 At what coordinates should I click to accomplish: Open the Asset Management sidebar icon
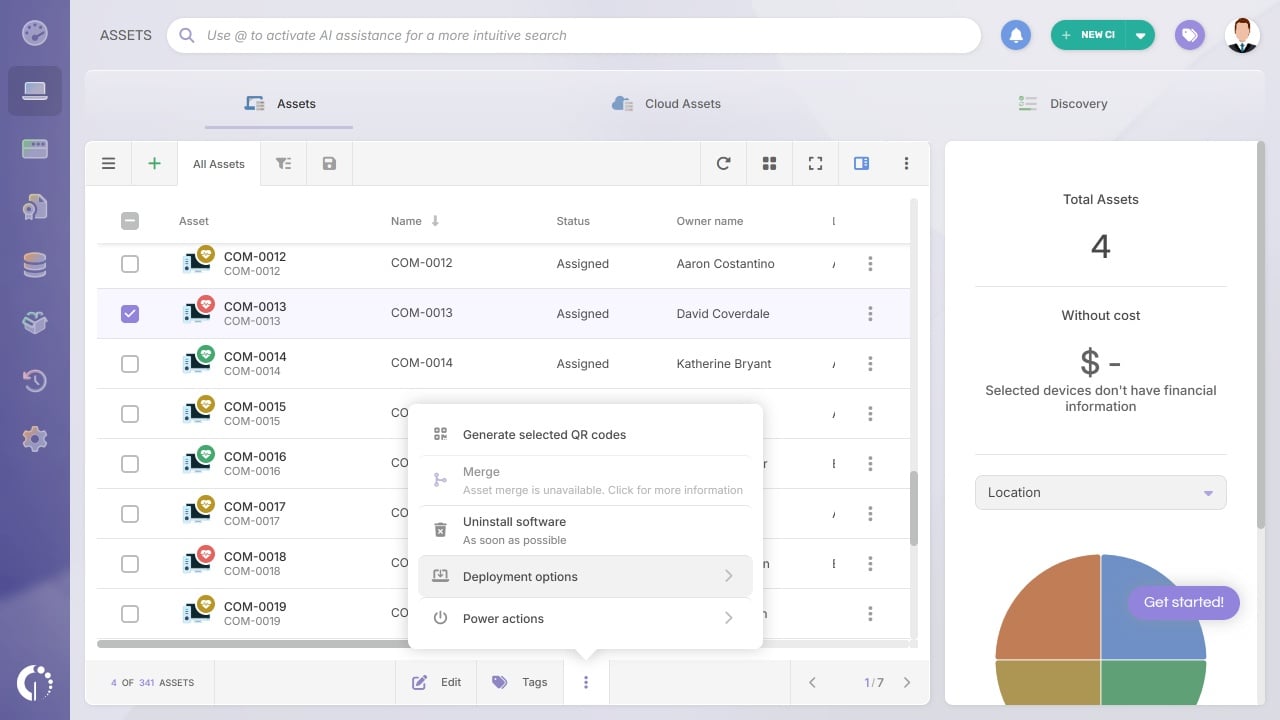[36, 90]
